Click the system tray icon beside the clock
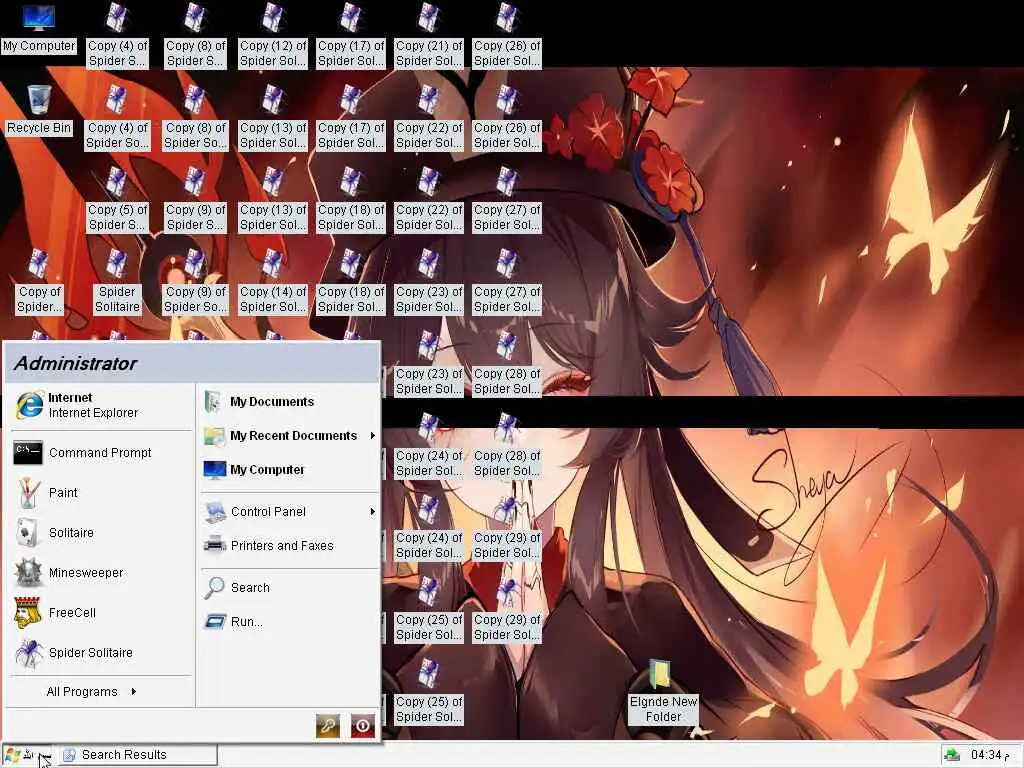The width and height of the screenshot is (1024, 768). click(x=953, y=755)
